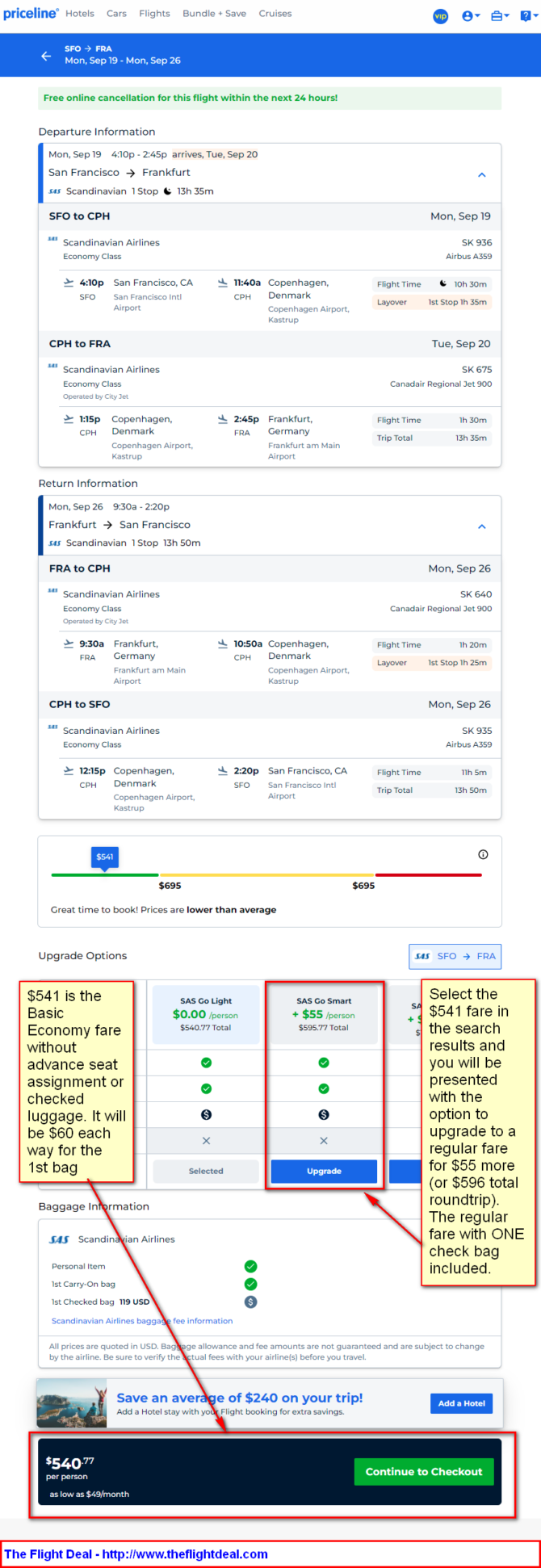Collapse the Departure Information flight details
The height and width of the screenshot is (1568, 541).
point(482,175)
